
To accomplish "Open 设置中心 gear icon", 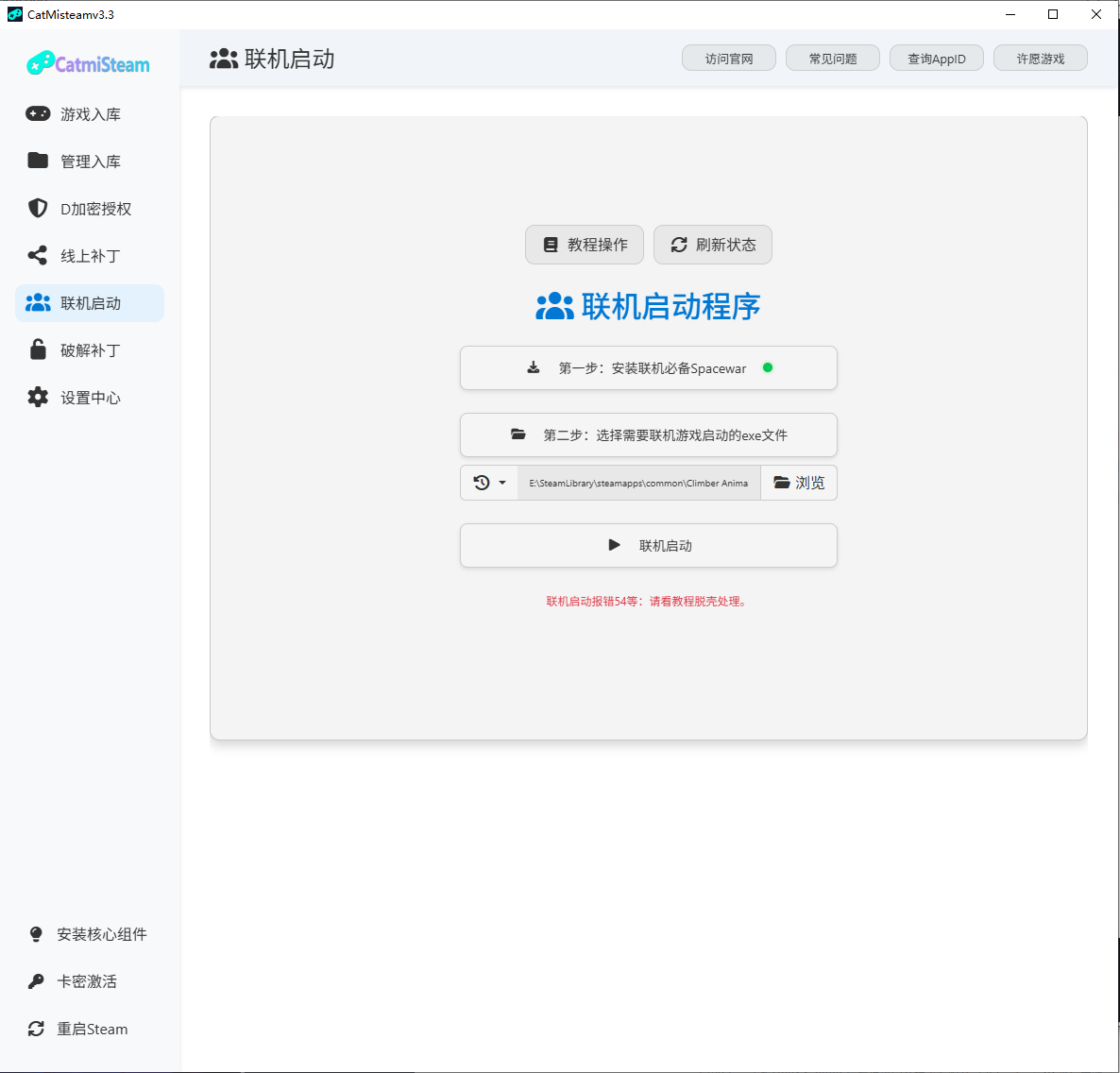I will click(37, 397).
